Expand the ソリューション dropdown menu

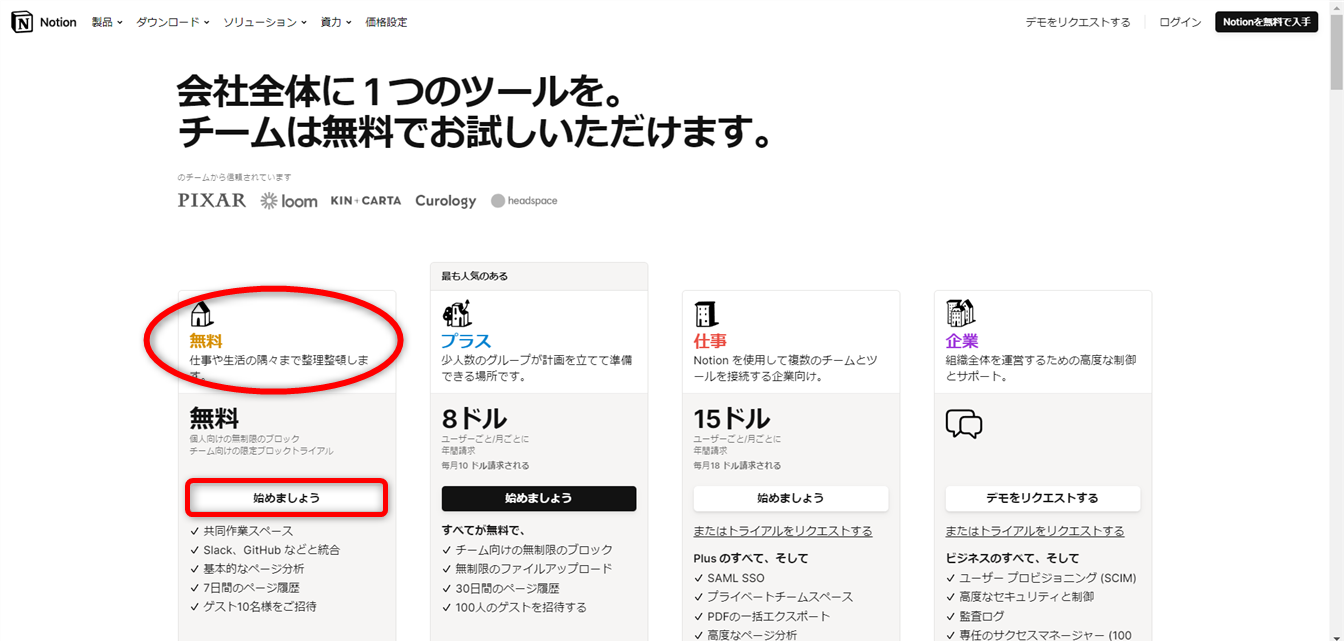pyautogui.click(x=264, y=22)
